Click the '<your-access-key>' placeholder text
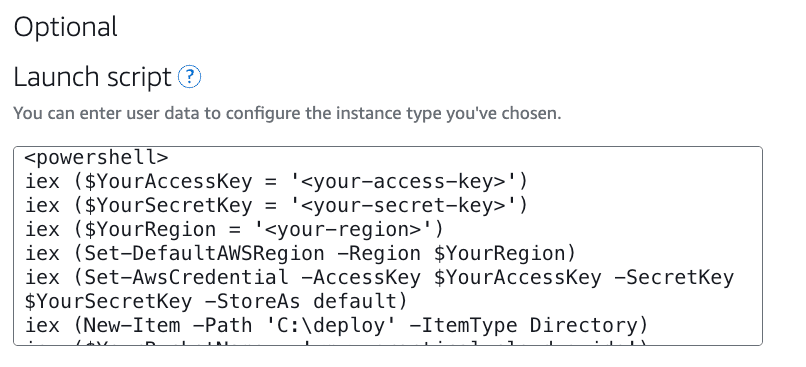The width and height of the screenshot is (806, 367). (402, 181)
